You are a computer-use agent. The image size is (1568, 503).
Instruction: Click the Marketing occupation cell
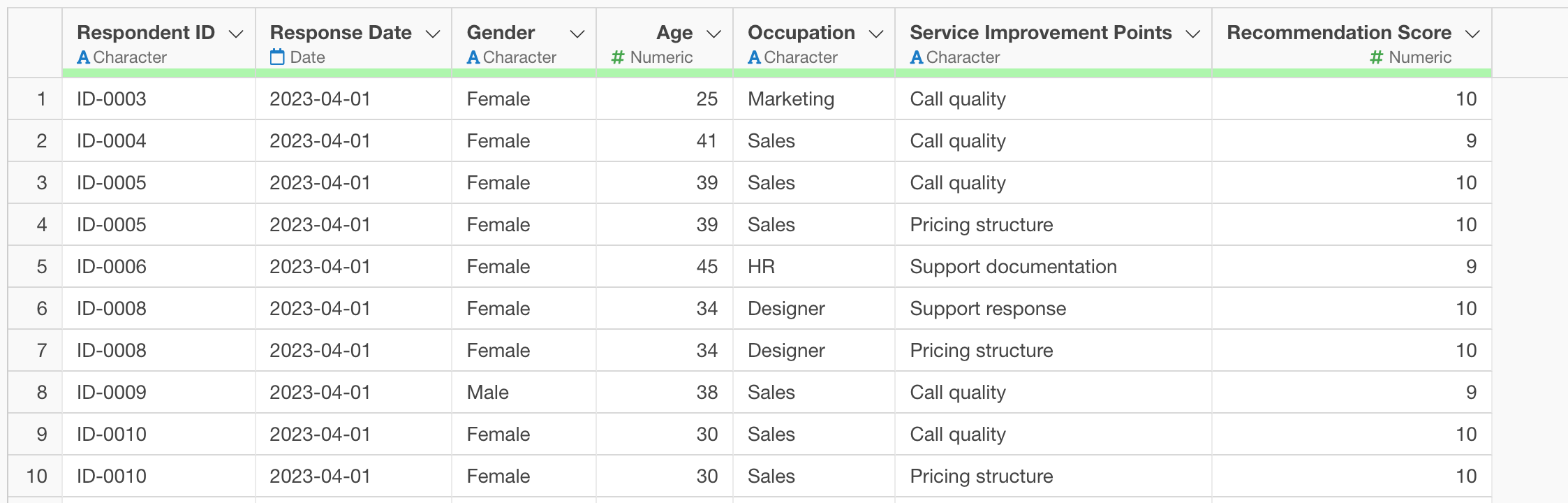tap(791, 99)
